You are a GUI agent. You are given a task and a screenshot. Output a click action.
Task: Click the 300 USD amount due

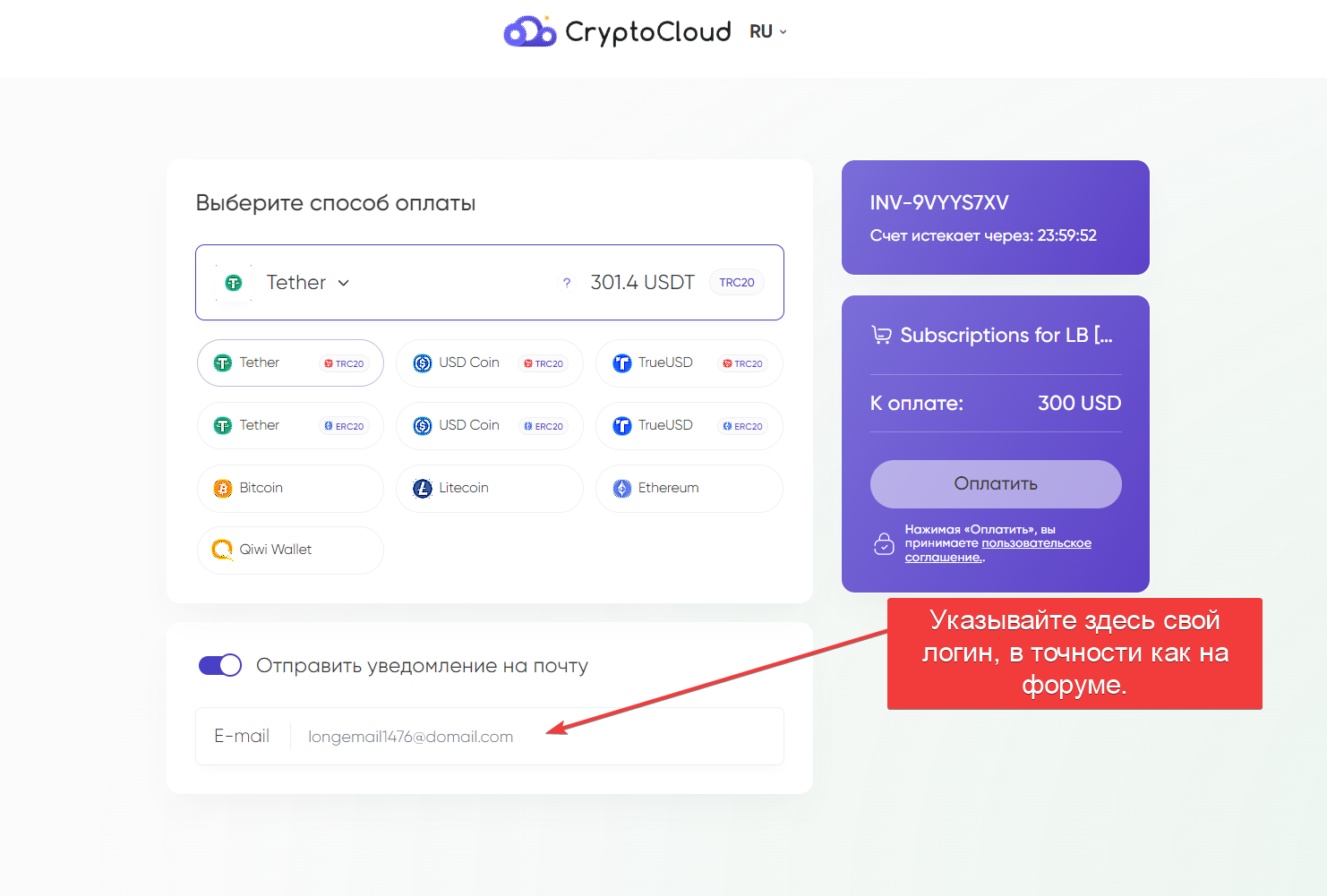pyautogui.click(x=1080, y=403)
